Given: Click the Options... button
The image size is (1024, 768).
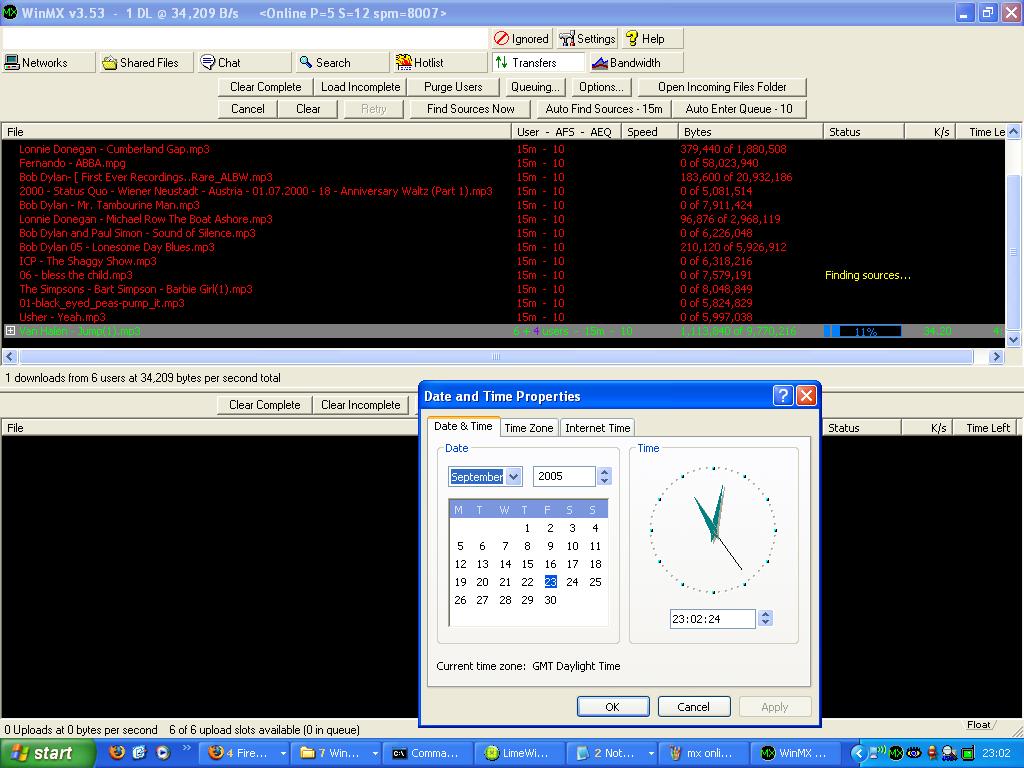Looking at the screenshot, I should point(601,87).
